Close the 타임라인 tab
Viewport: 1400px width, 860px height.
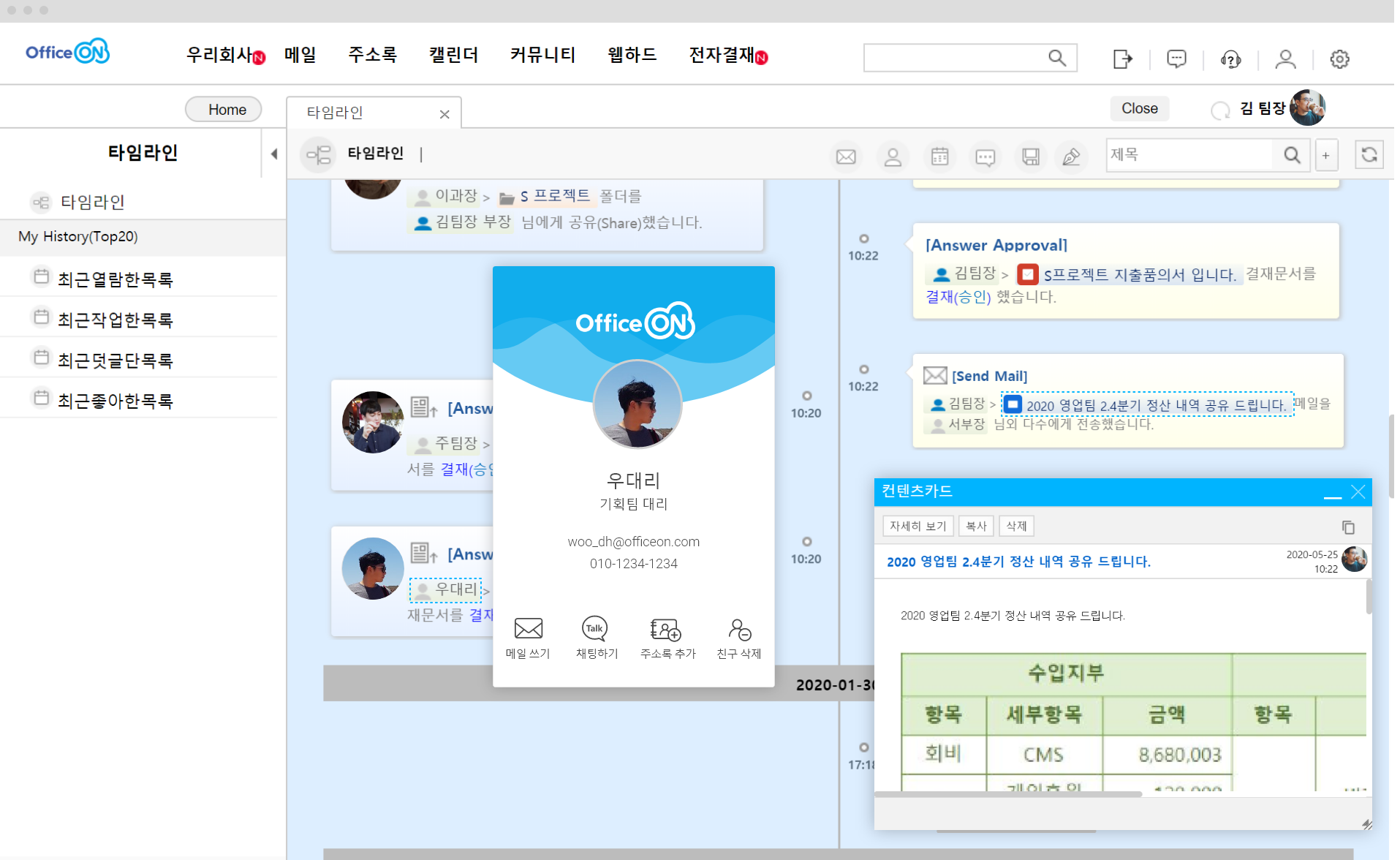[x=444, y=114]
